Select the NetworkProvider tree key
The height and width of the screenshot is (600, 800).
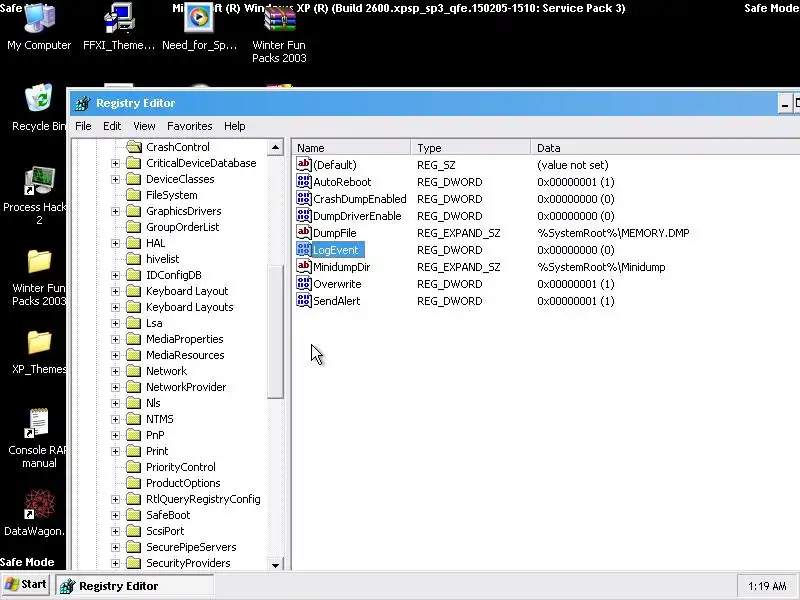(x=186, y=387)
